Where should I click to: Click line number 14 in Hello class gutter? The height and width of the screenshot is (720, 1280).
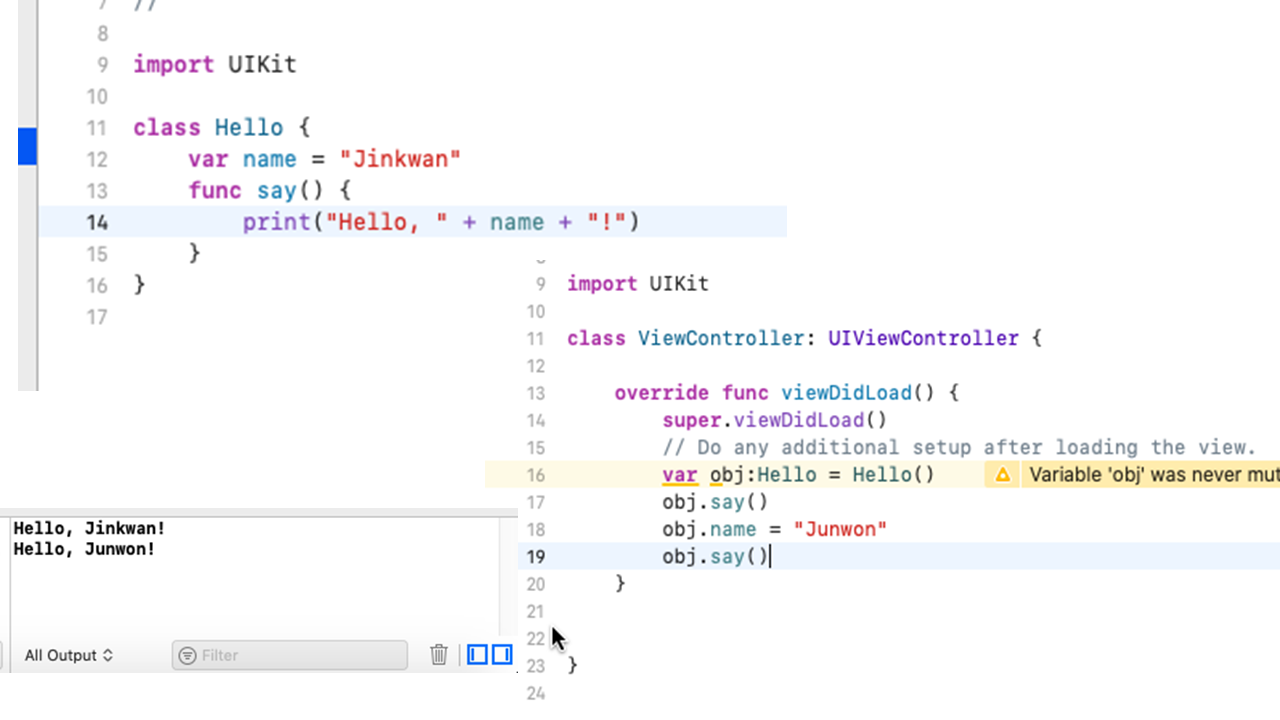coord(96,222)
